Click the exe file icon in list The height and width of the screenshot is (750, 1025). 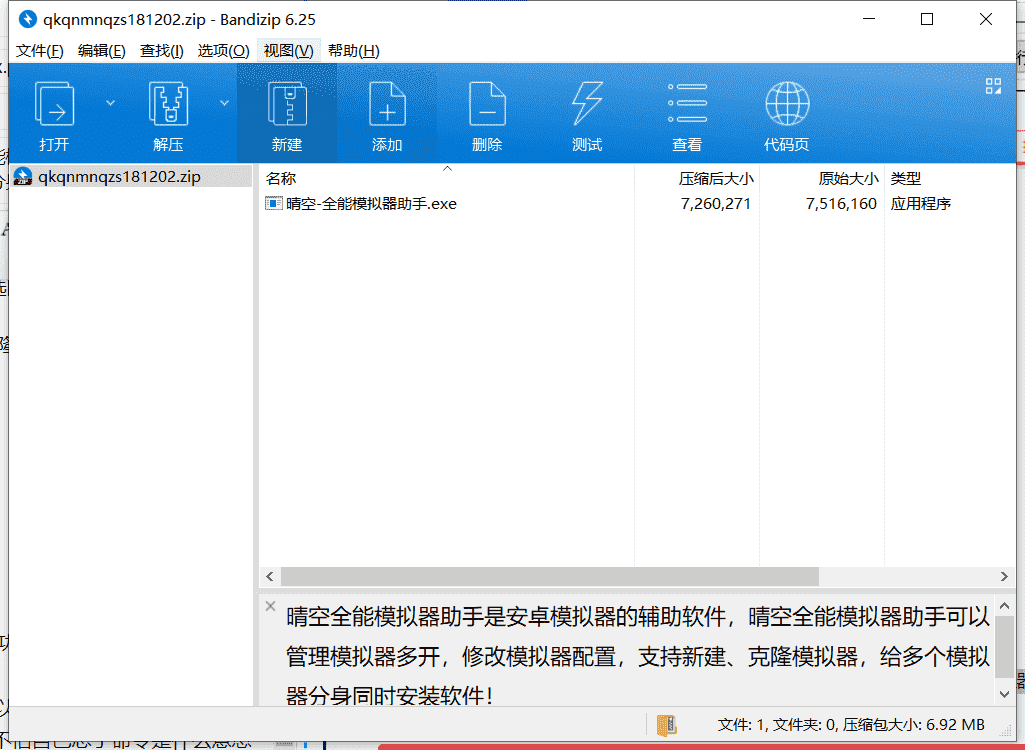(273, 203)
